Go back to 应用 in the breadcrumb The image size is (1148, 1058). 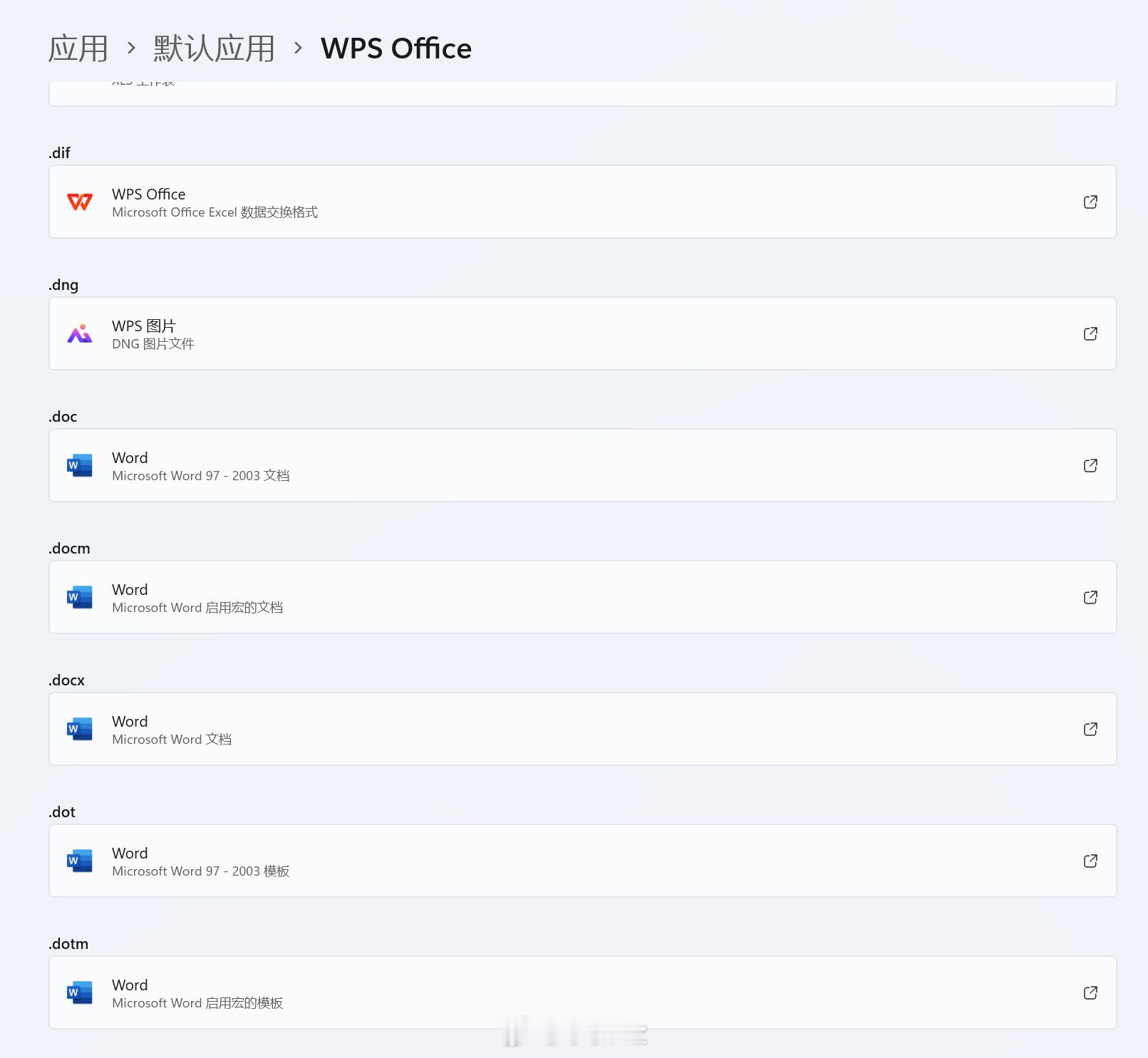point(78,48)
